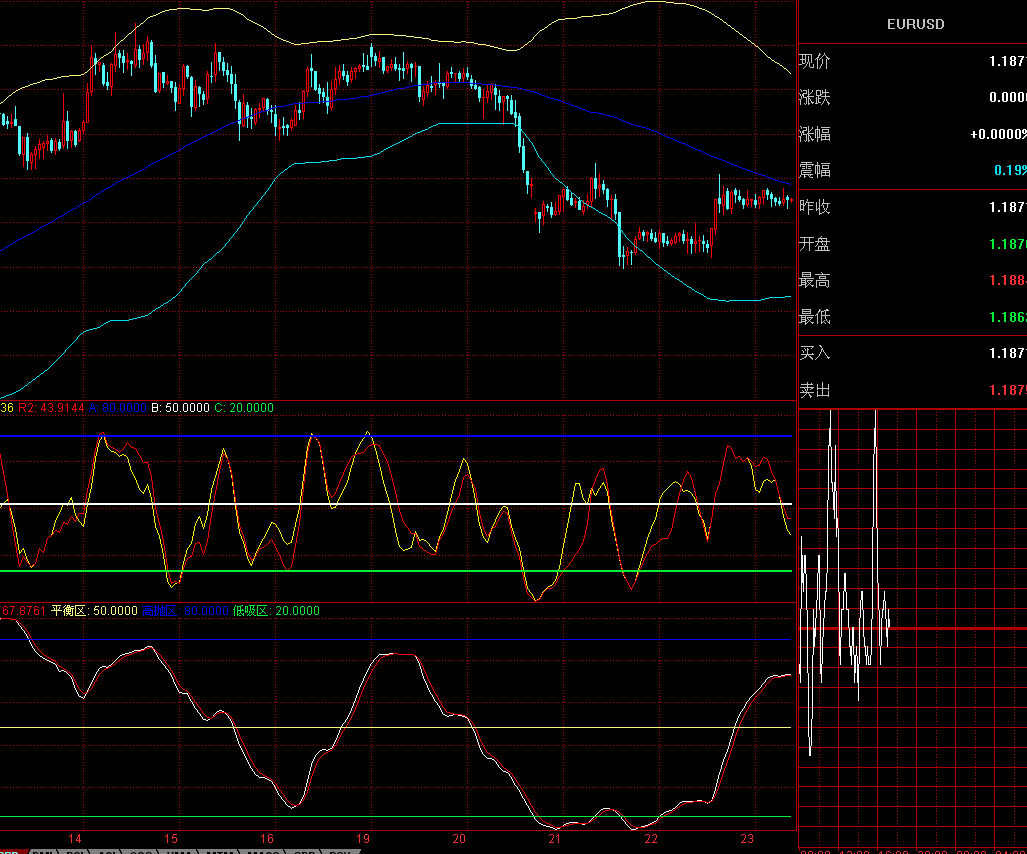The image size is (1027, 854).
Task: Click the 昨收 previous close row
Action: point(912,207)
